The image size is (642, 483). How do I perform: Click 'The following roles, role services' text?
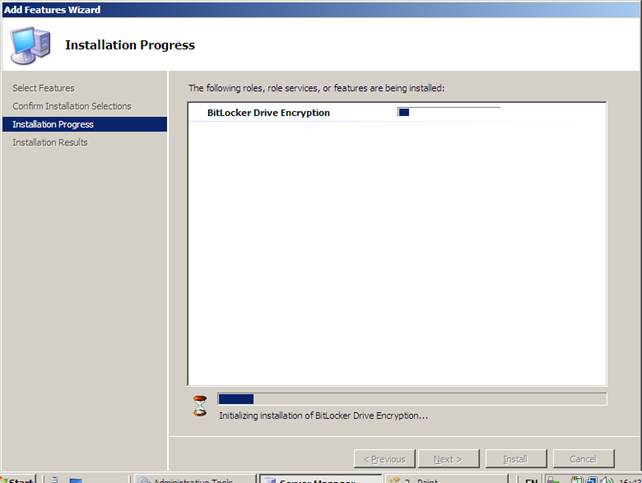point(316,88)
